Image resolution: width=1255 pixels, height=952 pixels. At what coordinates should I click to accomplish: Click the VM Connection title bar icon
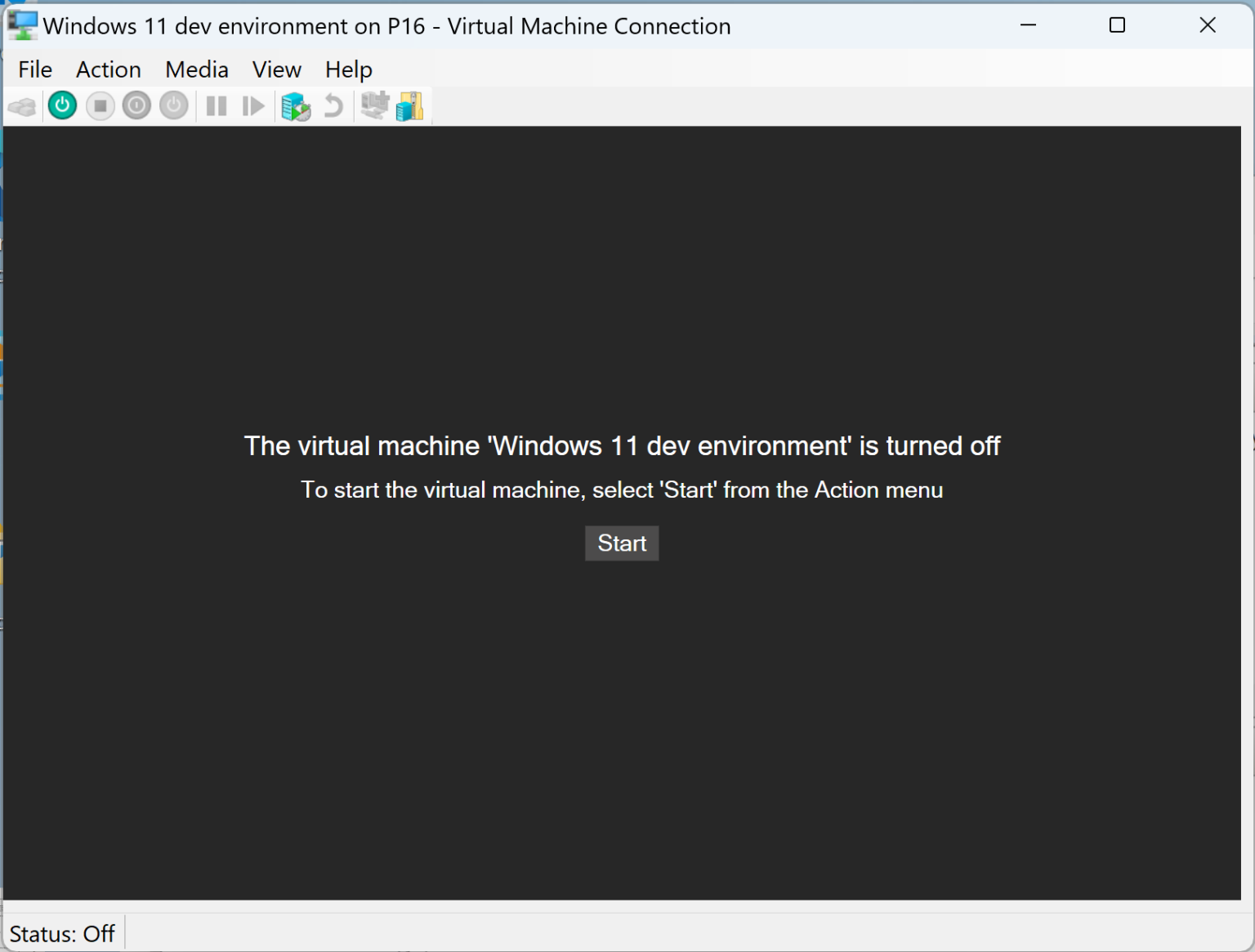click(x=21, y=25)
